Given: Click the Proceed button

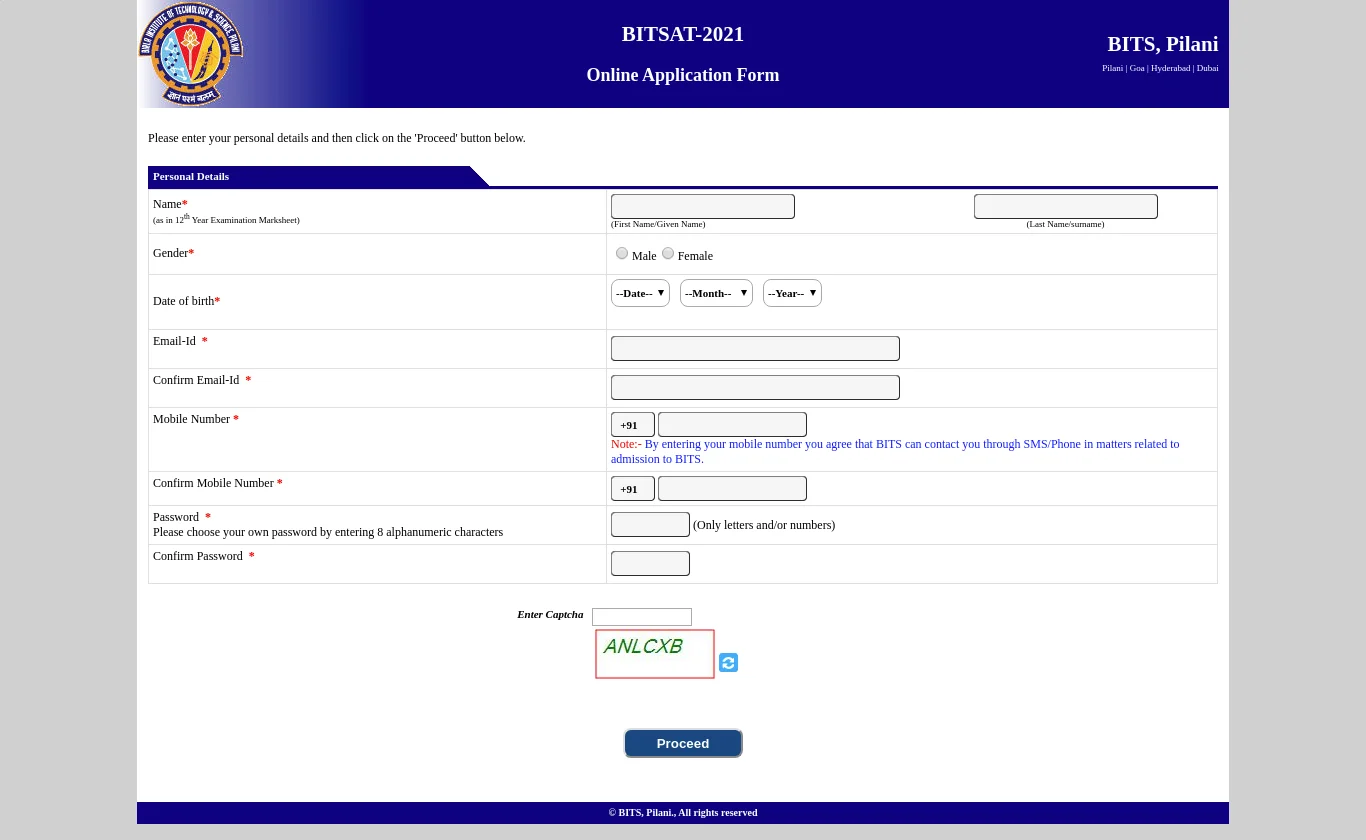Looking at the screenshot, I should coord(683,743).
